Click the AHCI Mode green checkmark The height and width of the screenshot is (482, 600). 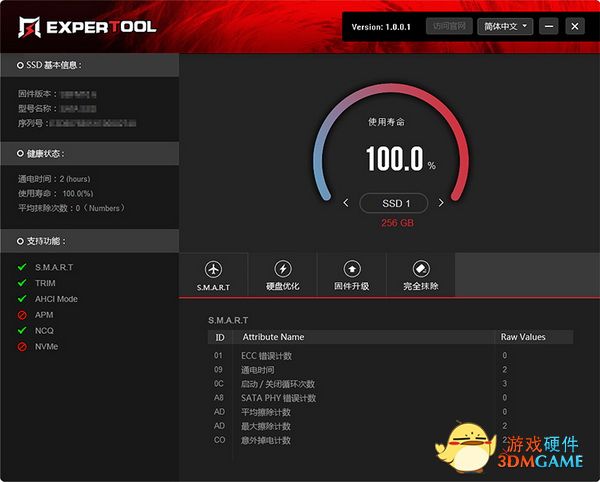[x=22, y=298]
